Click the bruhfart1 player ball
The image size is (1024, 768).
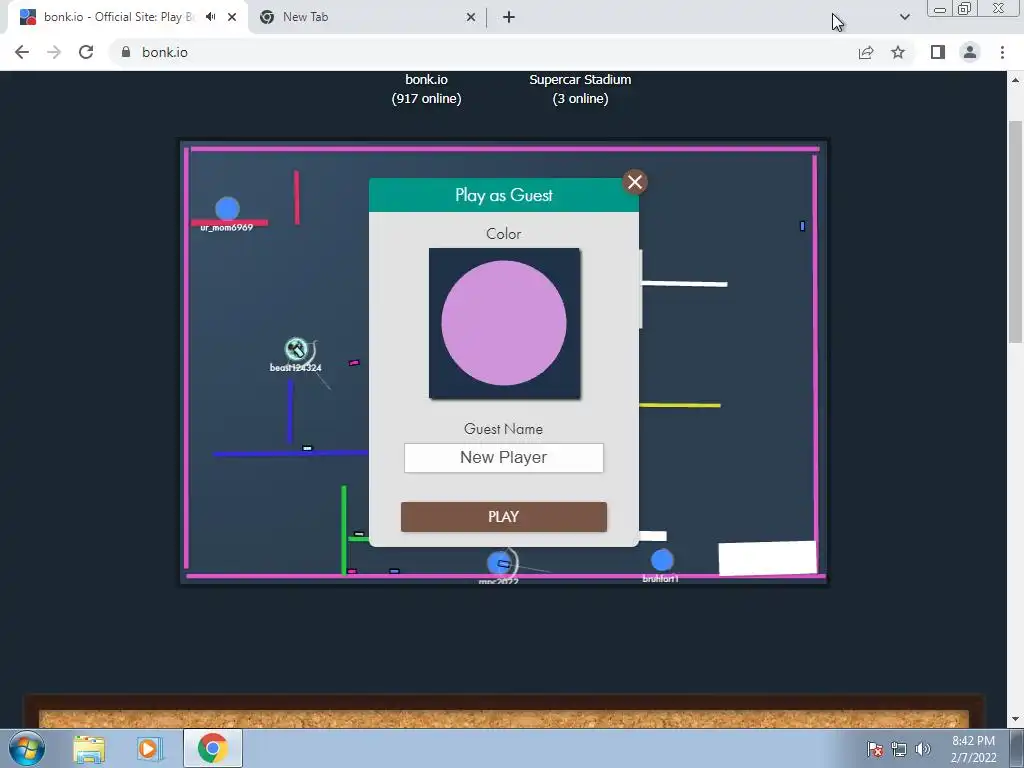tap(662, 560)
